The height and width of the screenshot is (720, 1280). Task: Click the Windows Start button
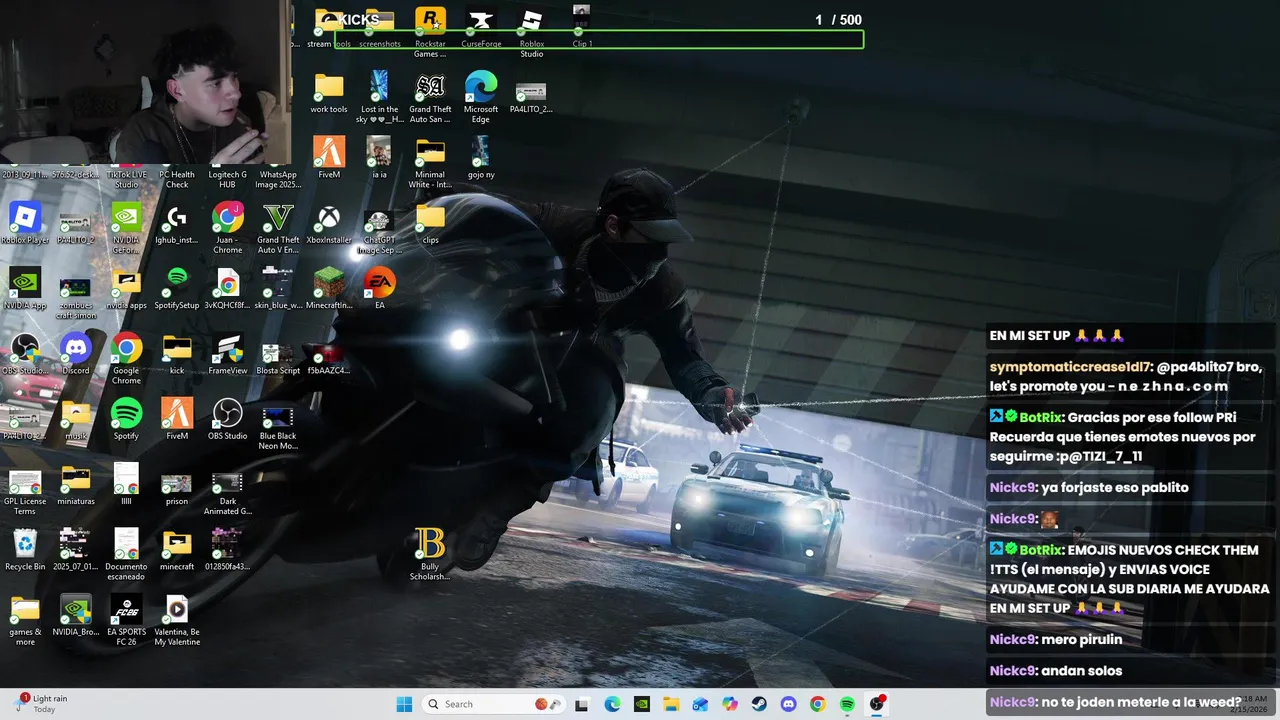click(404, 704)
